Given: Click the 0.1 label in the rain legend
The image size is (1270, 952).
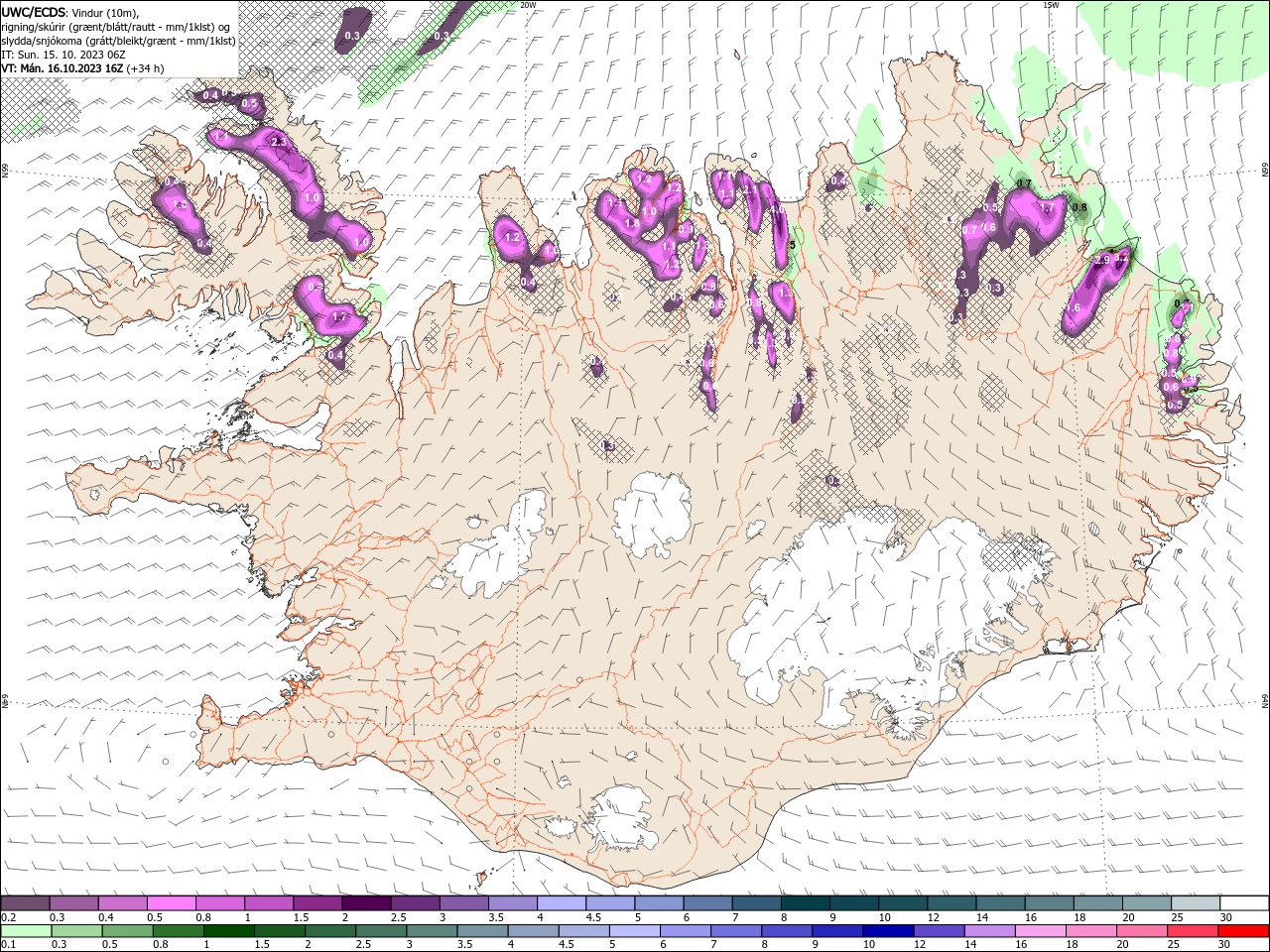Looking at the screenshot, I should point(7,945).
